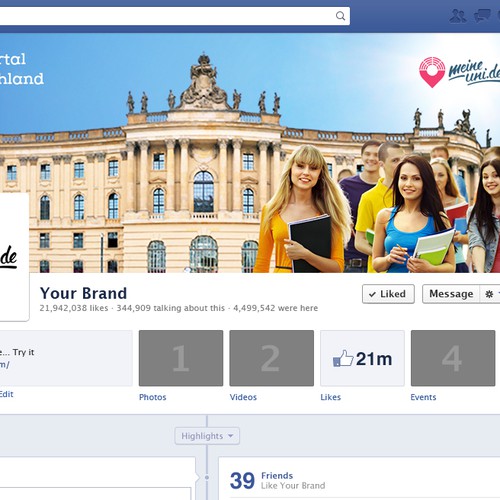This screenshot has height=500, width=500.
Task: Click the Events thumbnail numbered 4
Action: [453, 358]
